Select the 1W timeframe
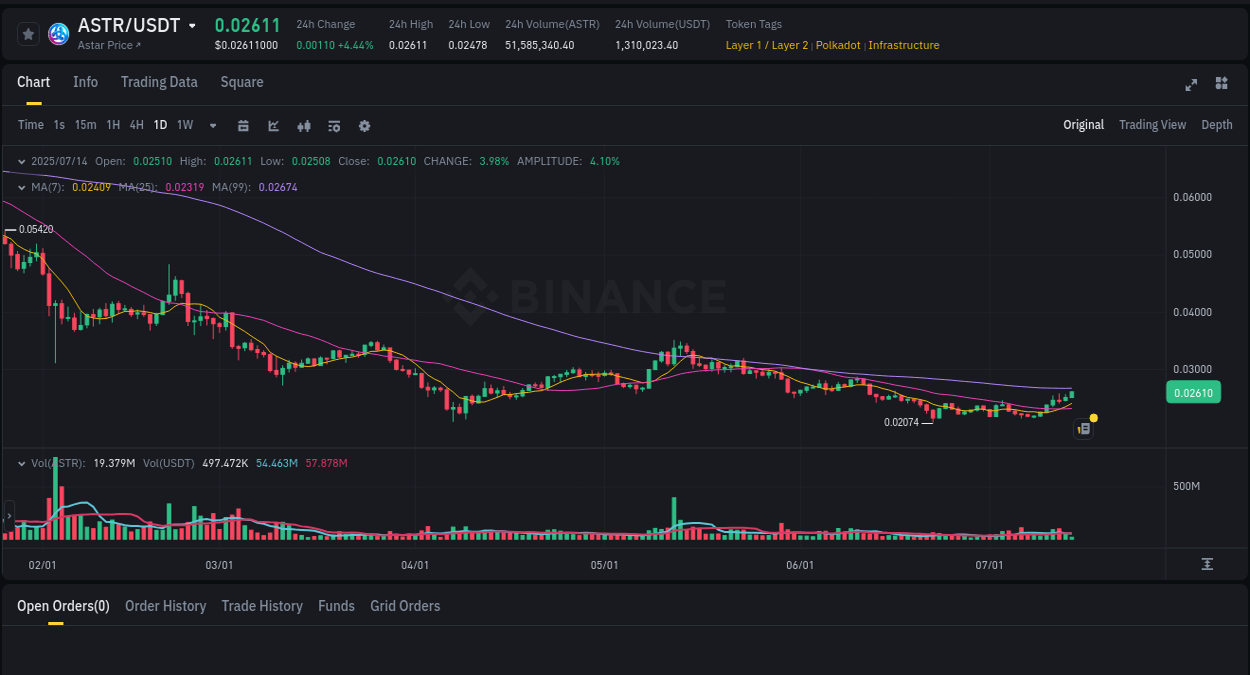 click(184, 125)
